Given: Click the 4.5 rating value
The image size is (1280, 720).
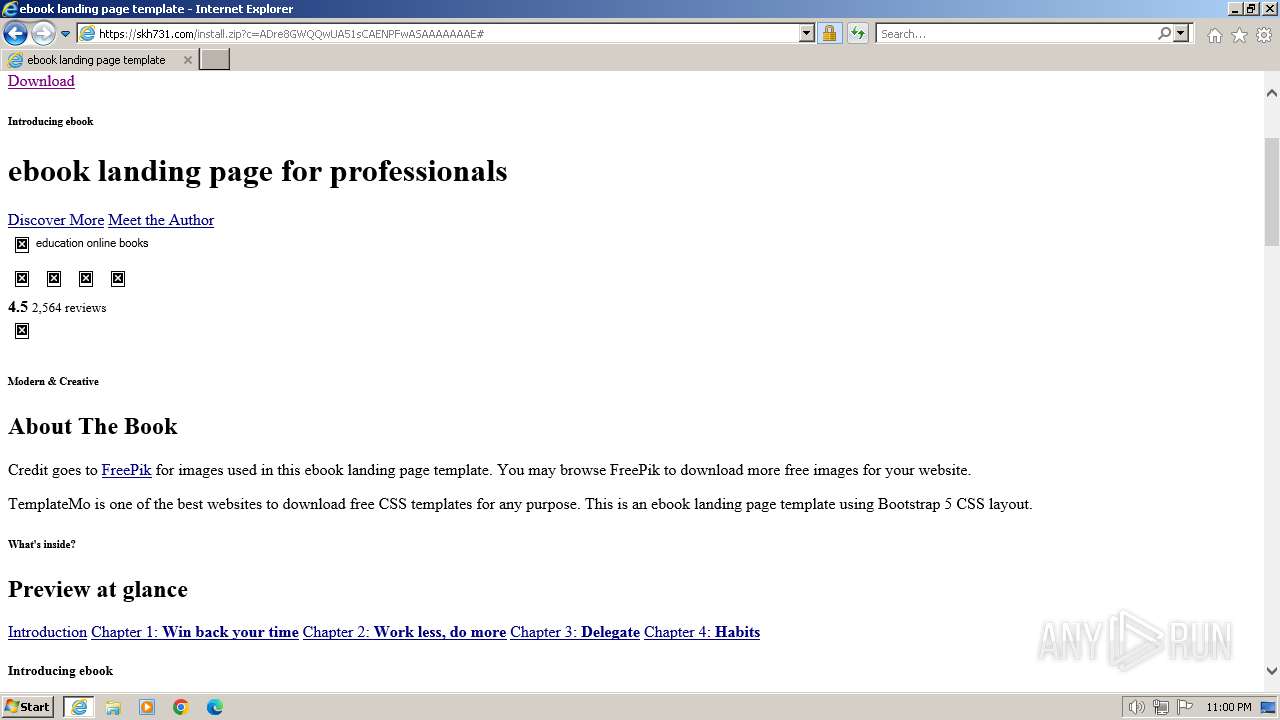Looking at the screenshot, I should [x=18, y=307].
